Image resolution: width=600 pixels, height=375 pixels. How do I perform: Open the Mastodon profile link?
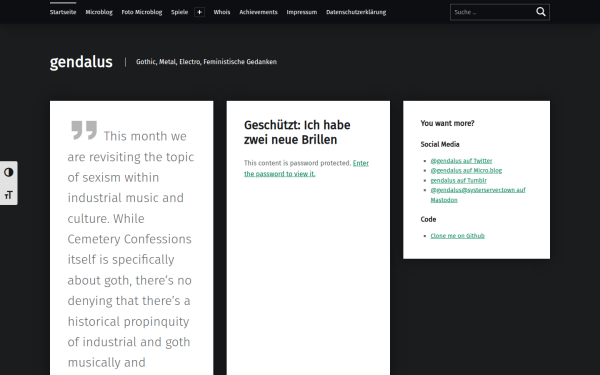point(478,195)
